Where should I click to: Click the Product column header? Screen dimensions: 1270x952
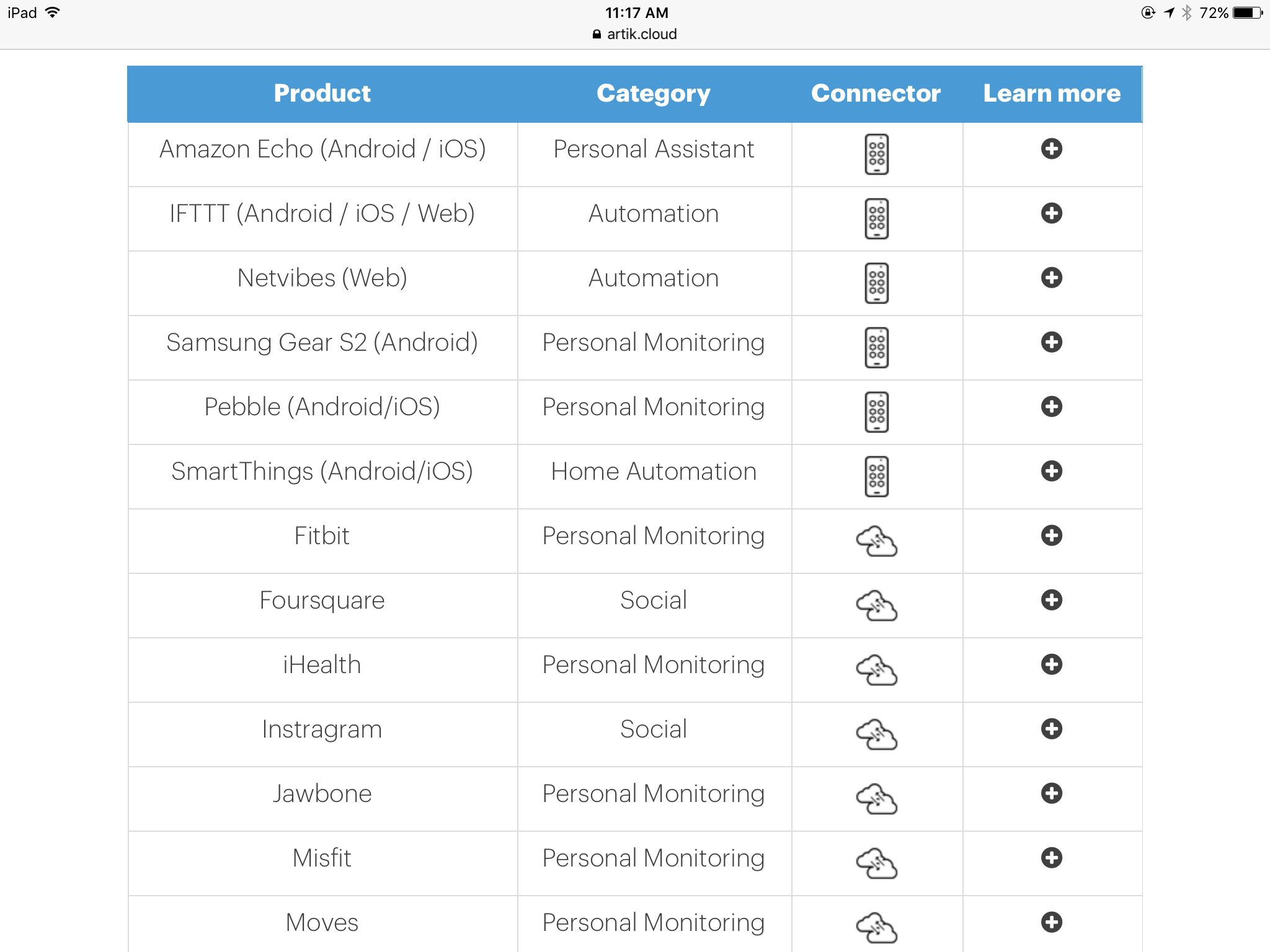tap(322, 94)
